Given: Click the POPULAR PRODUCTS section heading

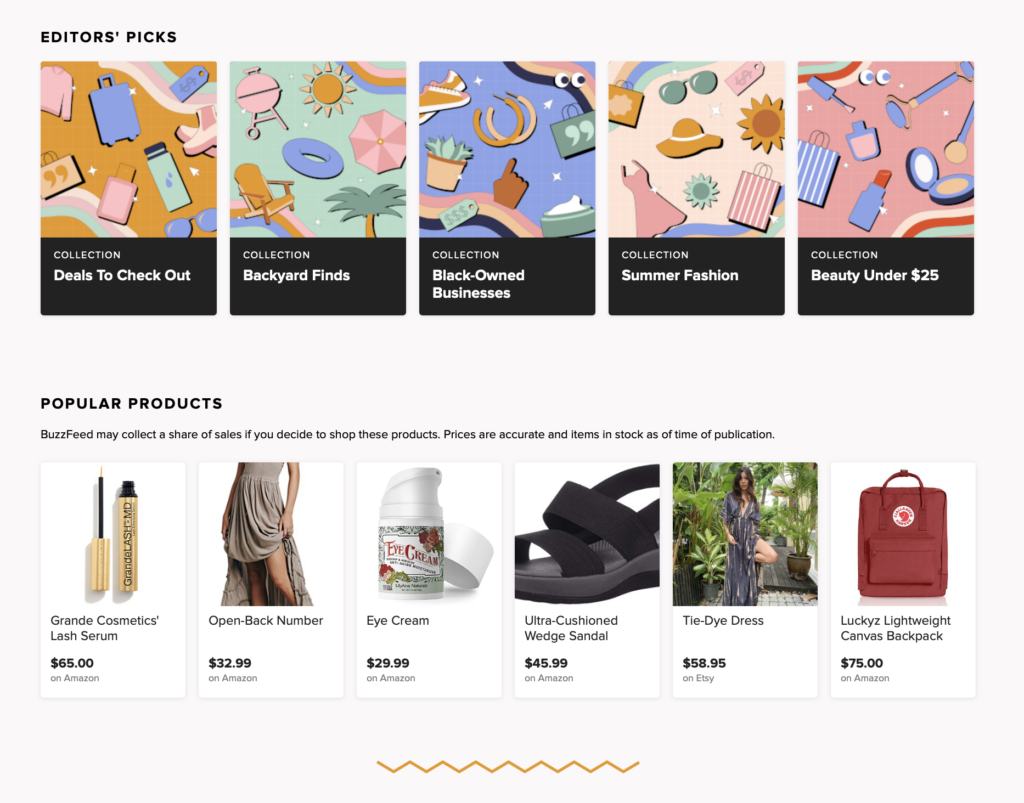Looking at the screenshot, I should point(131,403).
